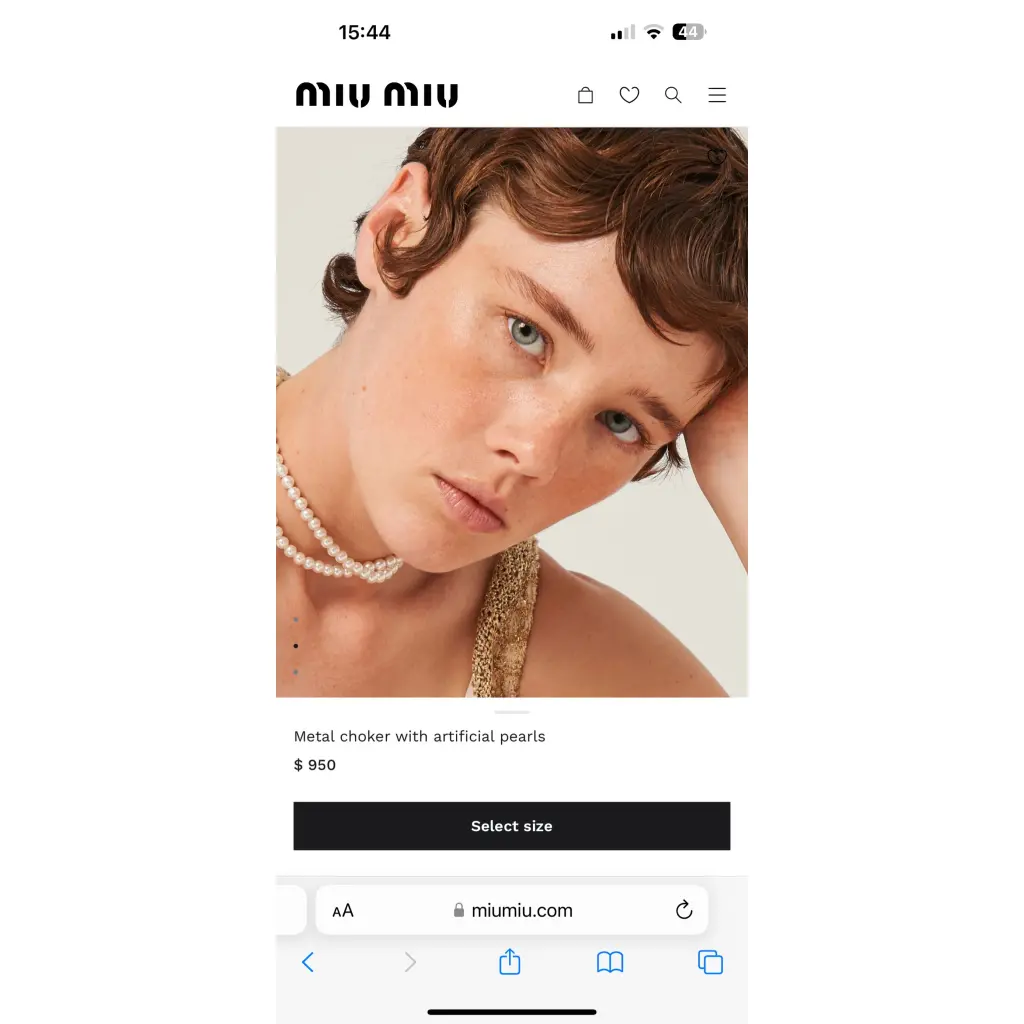Screen dimensions: 1024x1024
Task: Click the Select size button
Action: coord(511,825)
